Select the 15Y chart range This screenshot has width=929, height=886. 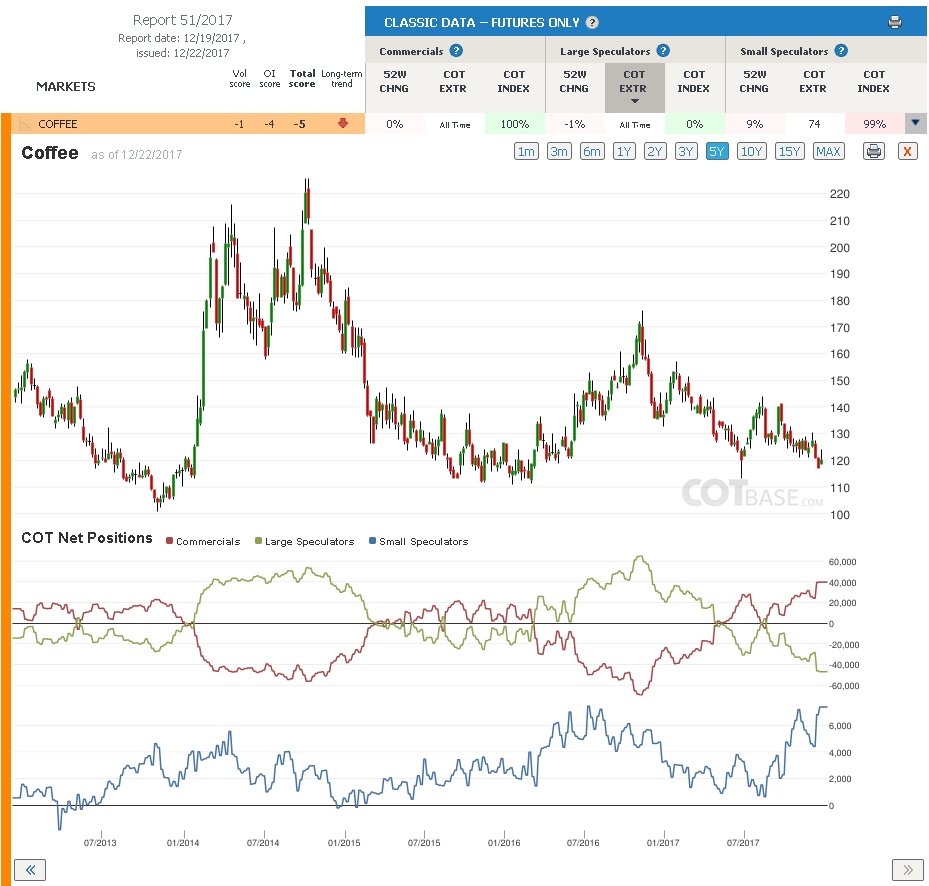(x=789, y=151)
